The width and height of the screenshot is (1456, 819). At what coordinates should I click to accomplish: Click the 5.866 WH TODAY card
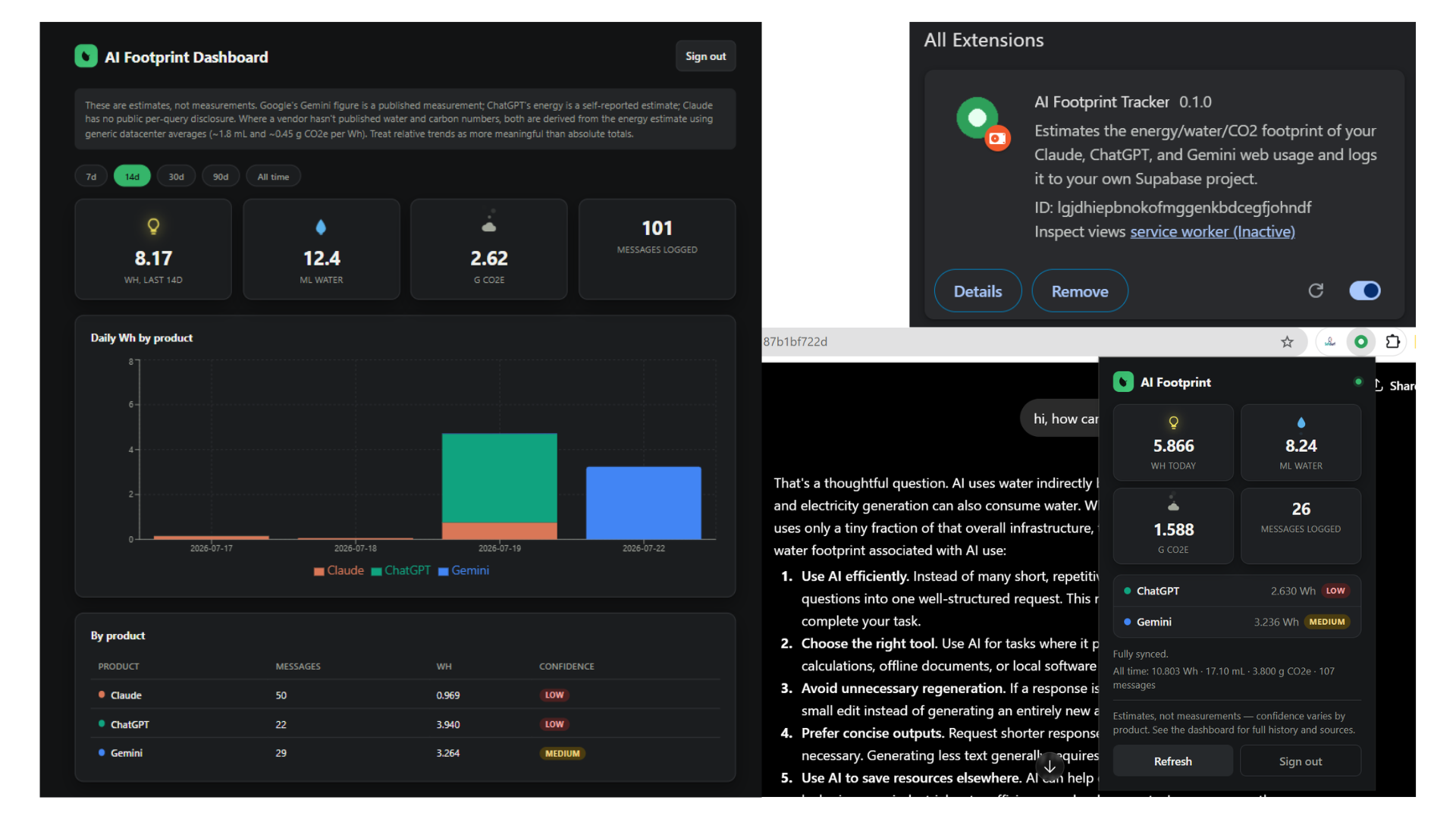coord(1173,443)
